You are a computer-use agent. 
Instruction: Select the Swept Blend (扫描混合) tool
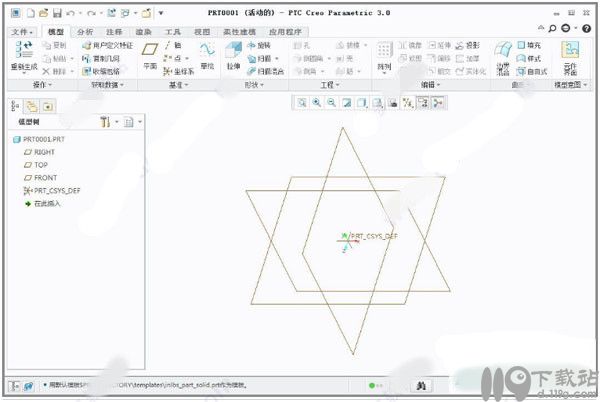[x=265, y=71]
